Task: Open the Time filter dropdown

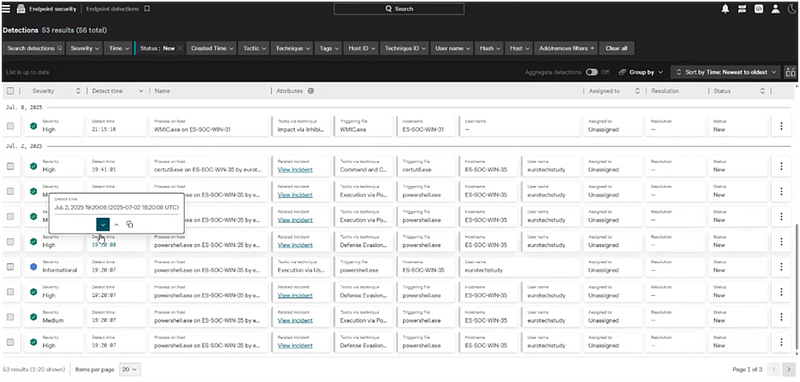Action: click(x=118, y=48)
